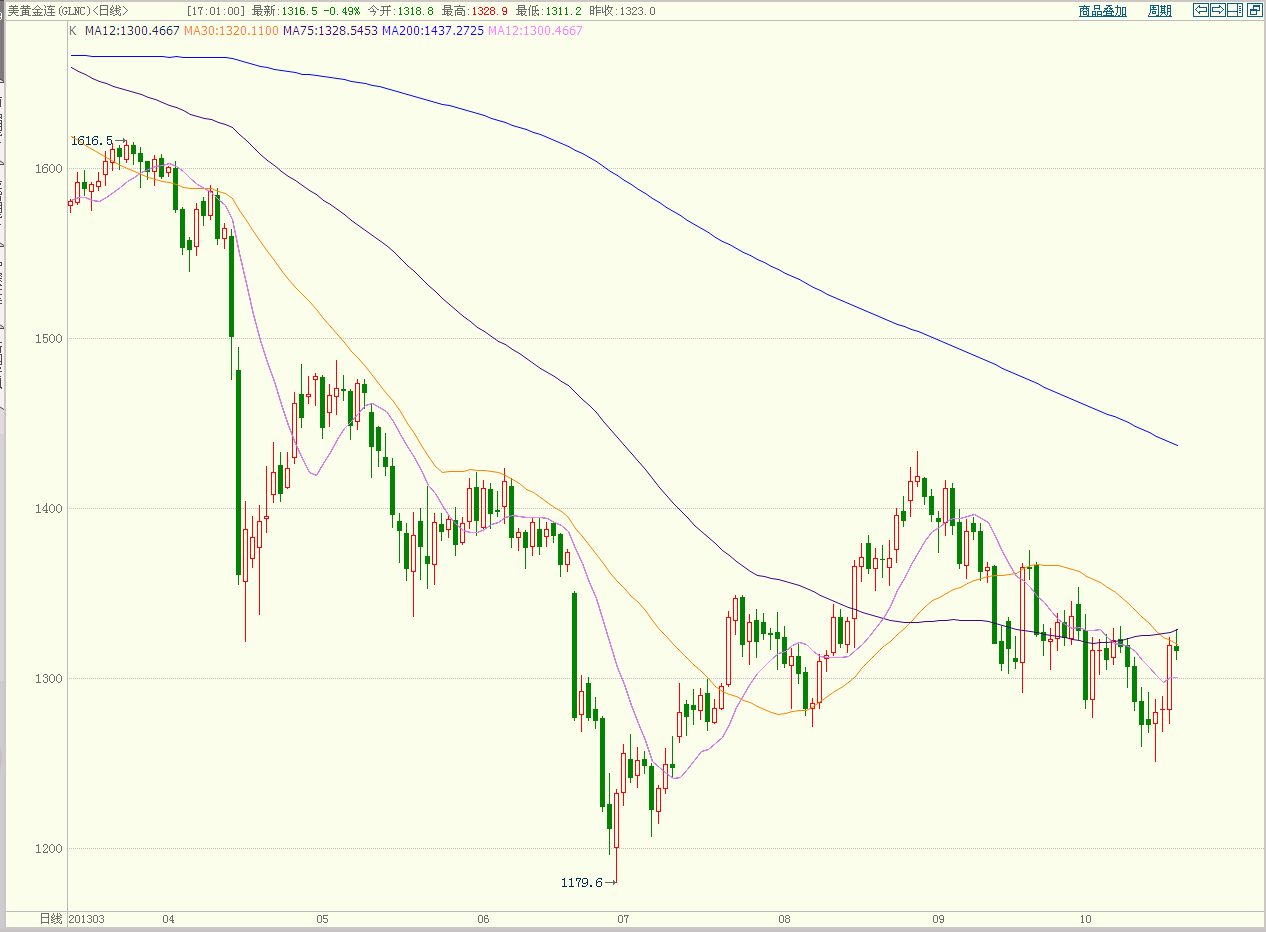
Task: Click the 1500 price axis label
Action: click(x=49, y=339)
